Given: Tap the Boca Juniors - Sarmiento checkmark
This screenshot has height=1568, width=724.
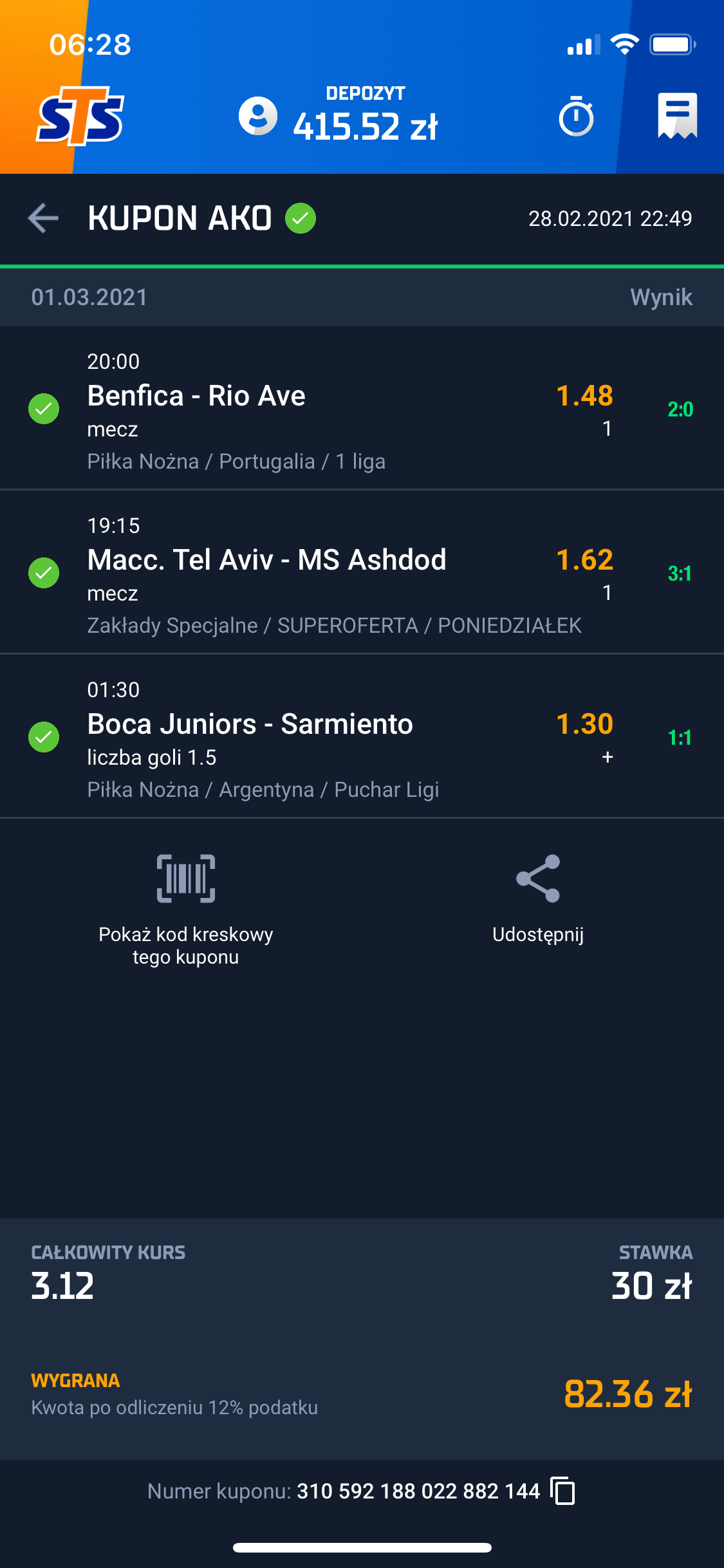Looking at the screenshot, I should pyautogui.click(x=44, y=737).
